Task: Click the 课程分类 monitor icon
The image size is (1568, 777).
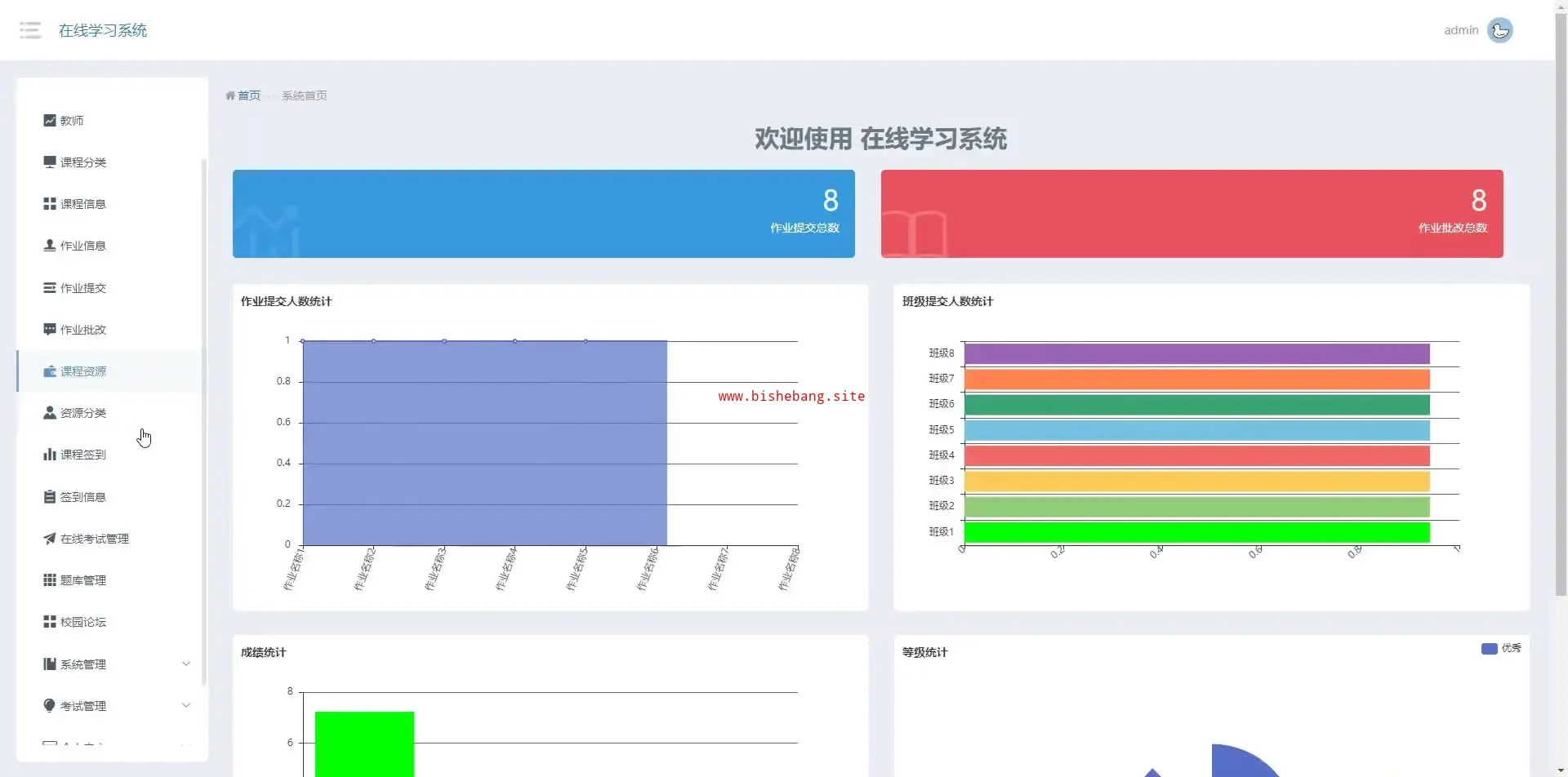Action: 50,162
